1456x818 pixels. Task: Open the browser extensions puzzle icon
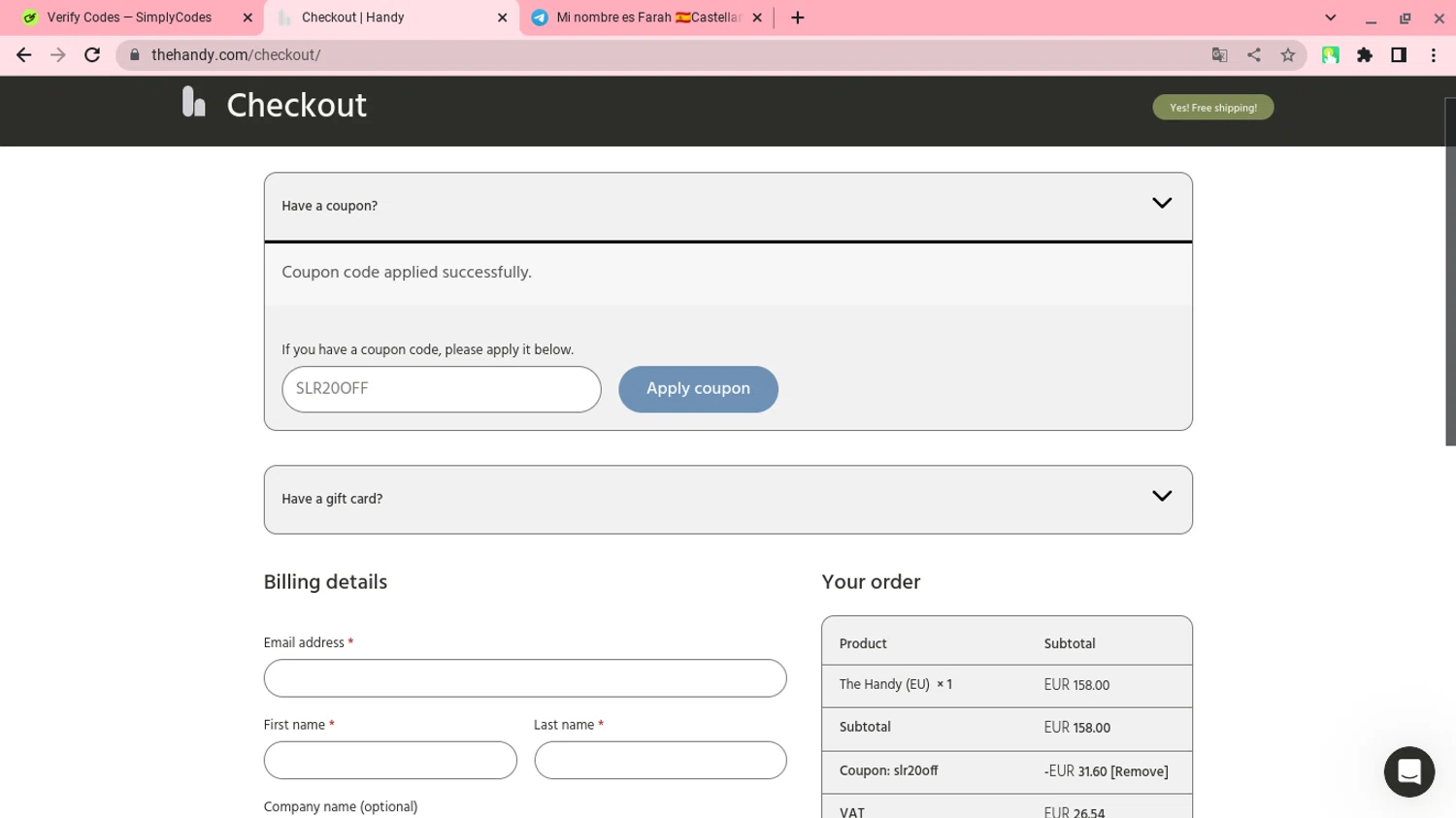(x=1364, y=55)
